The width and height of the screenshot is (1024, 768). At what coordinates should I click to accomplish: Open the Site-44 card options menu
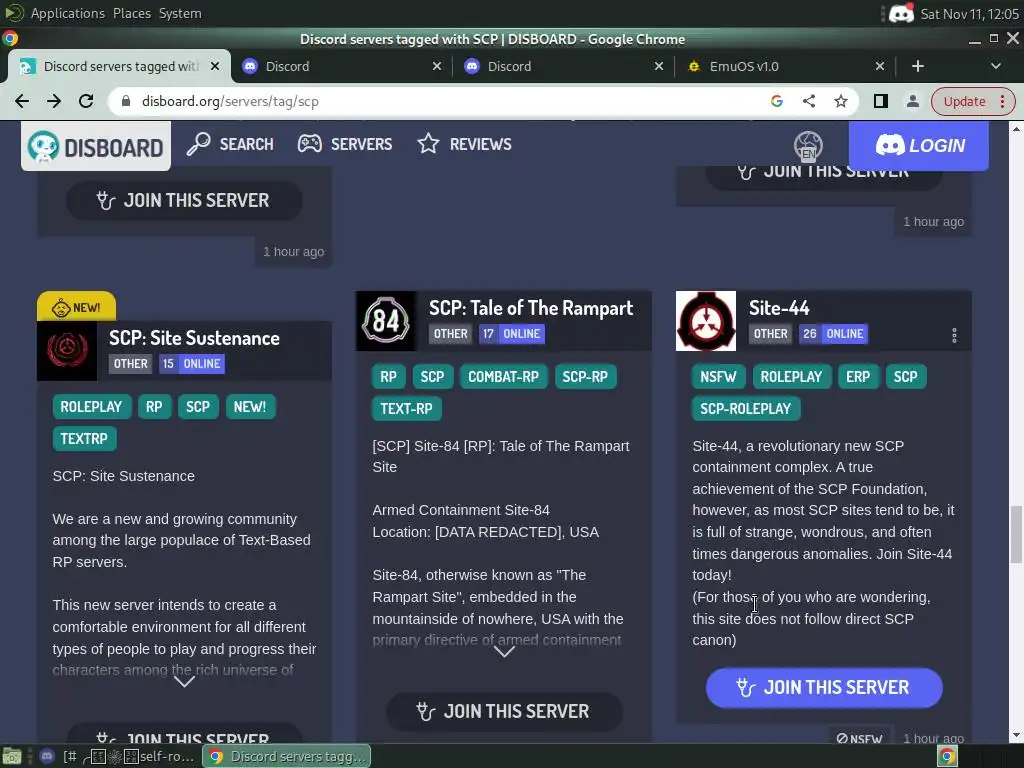tap(954, 336)
